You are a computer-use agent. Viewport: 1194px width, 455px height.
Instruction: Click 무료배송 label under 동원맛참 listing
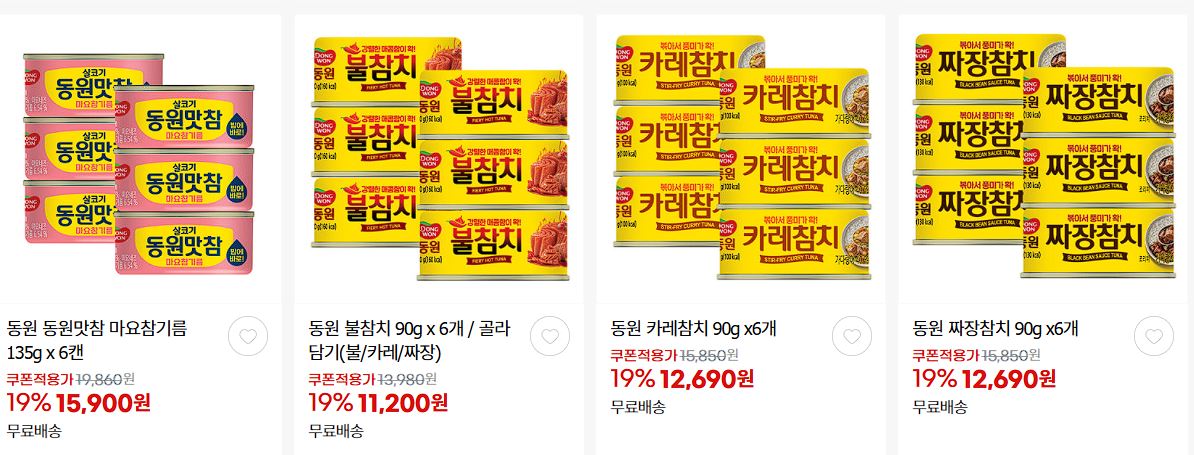click(34, 431)
